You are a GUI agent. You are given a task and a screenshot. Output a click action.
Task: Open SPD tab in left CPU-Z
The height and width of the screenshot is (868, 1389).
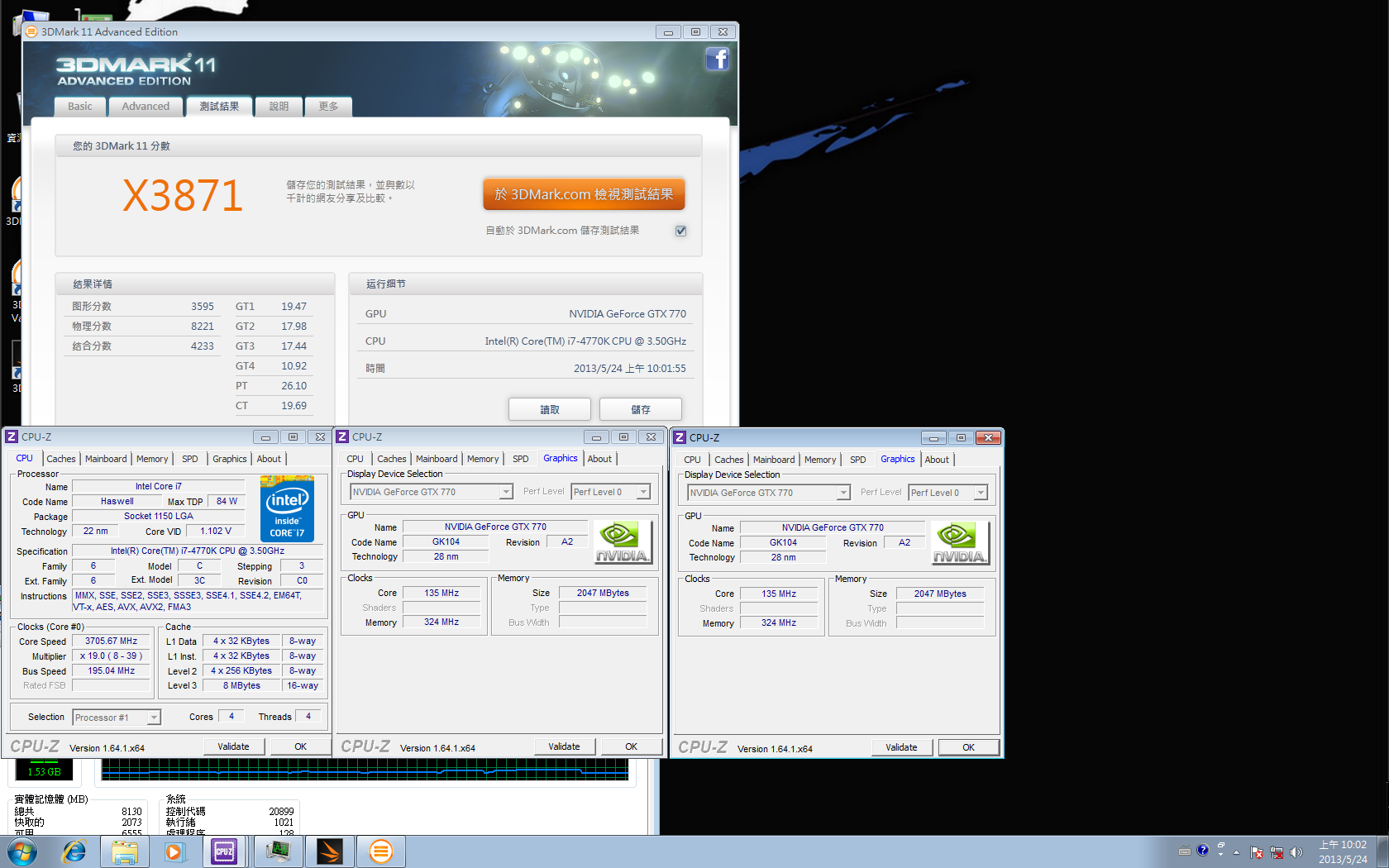click(x=190, y=459)
